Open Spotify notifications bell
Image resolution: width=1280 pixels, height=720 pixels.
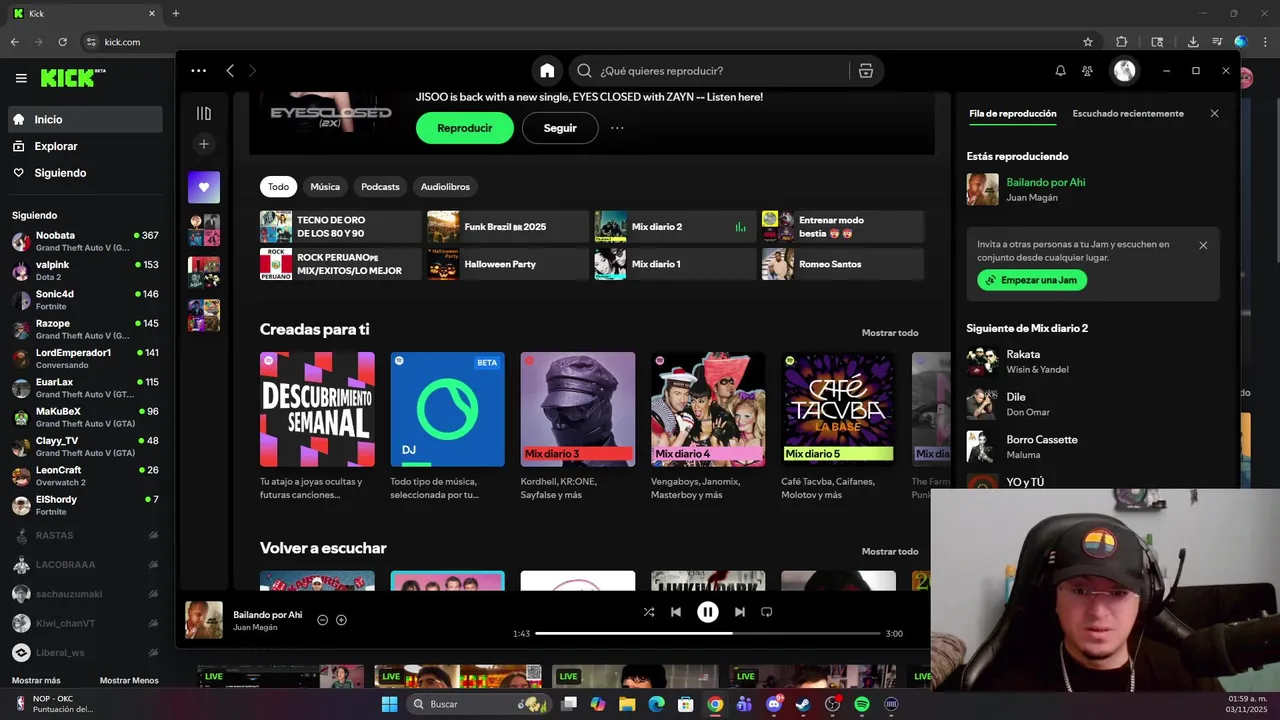pos(1060,71)
